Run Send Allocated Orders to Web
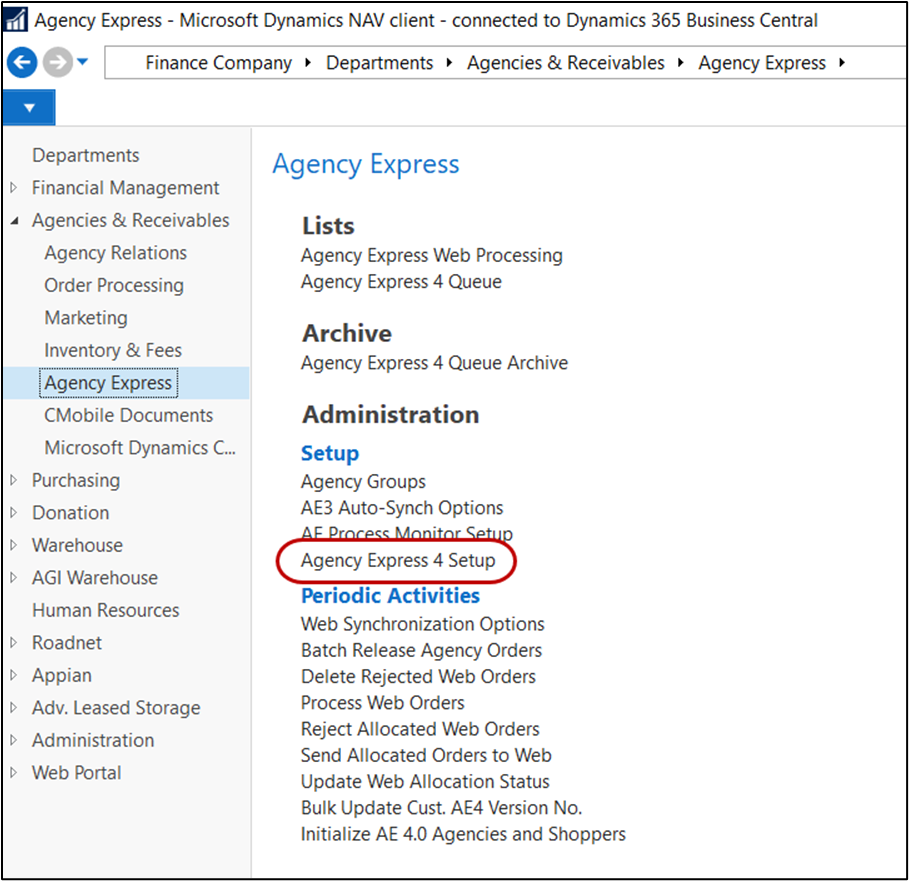909x881 pixels. [426, 755]
